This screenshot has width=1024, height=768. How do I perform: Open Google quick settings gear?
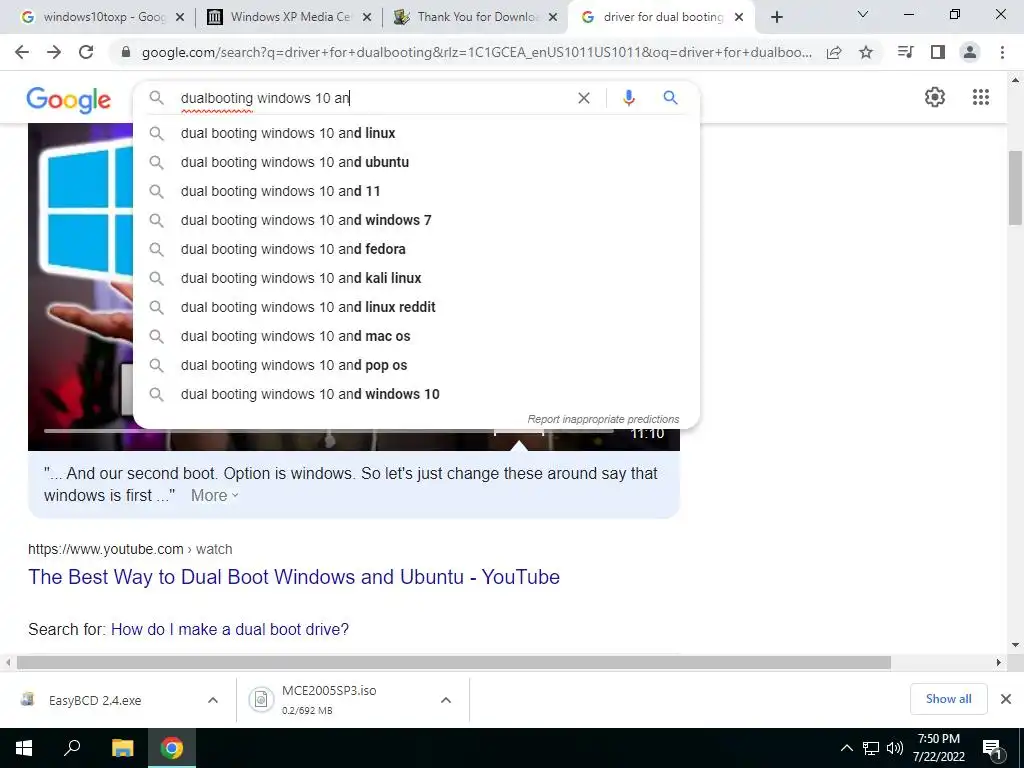coord(935,97)
